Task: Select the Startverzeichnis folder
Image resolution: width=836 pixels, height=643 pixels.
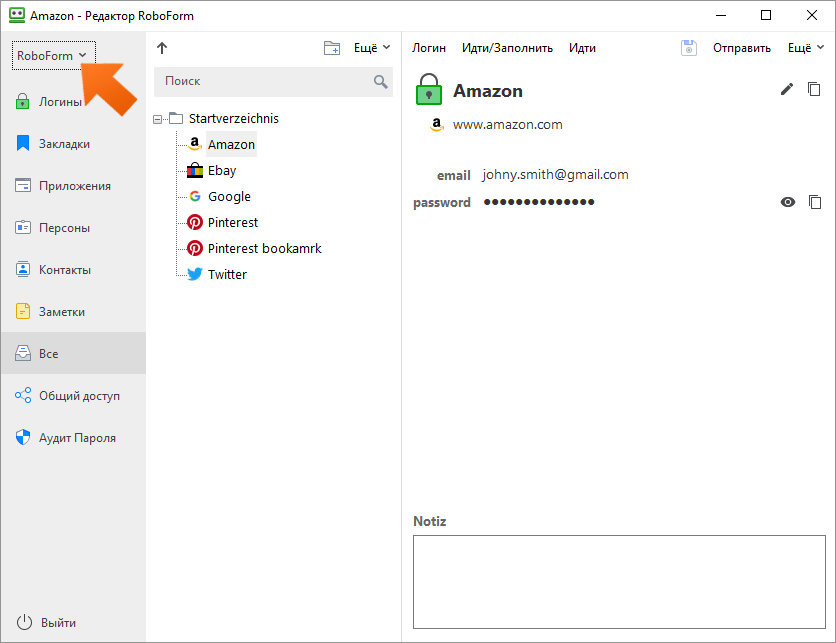Action: click(234, 118)
